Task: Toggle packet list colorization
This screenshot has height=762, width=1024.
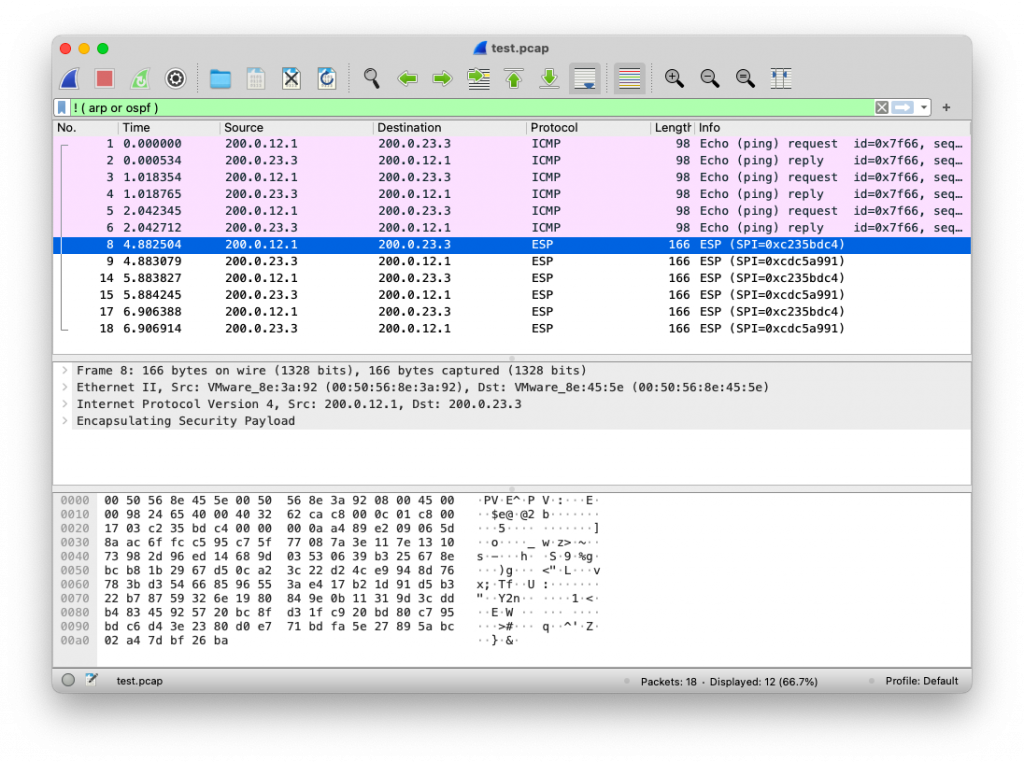Action: (629, 78)
